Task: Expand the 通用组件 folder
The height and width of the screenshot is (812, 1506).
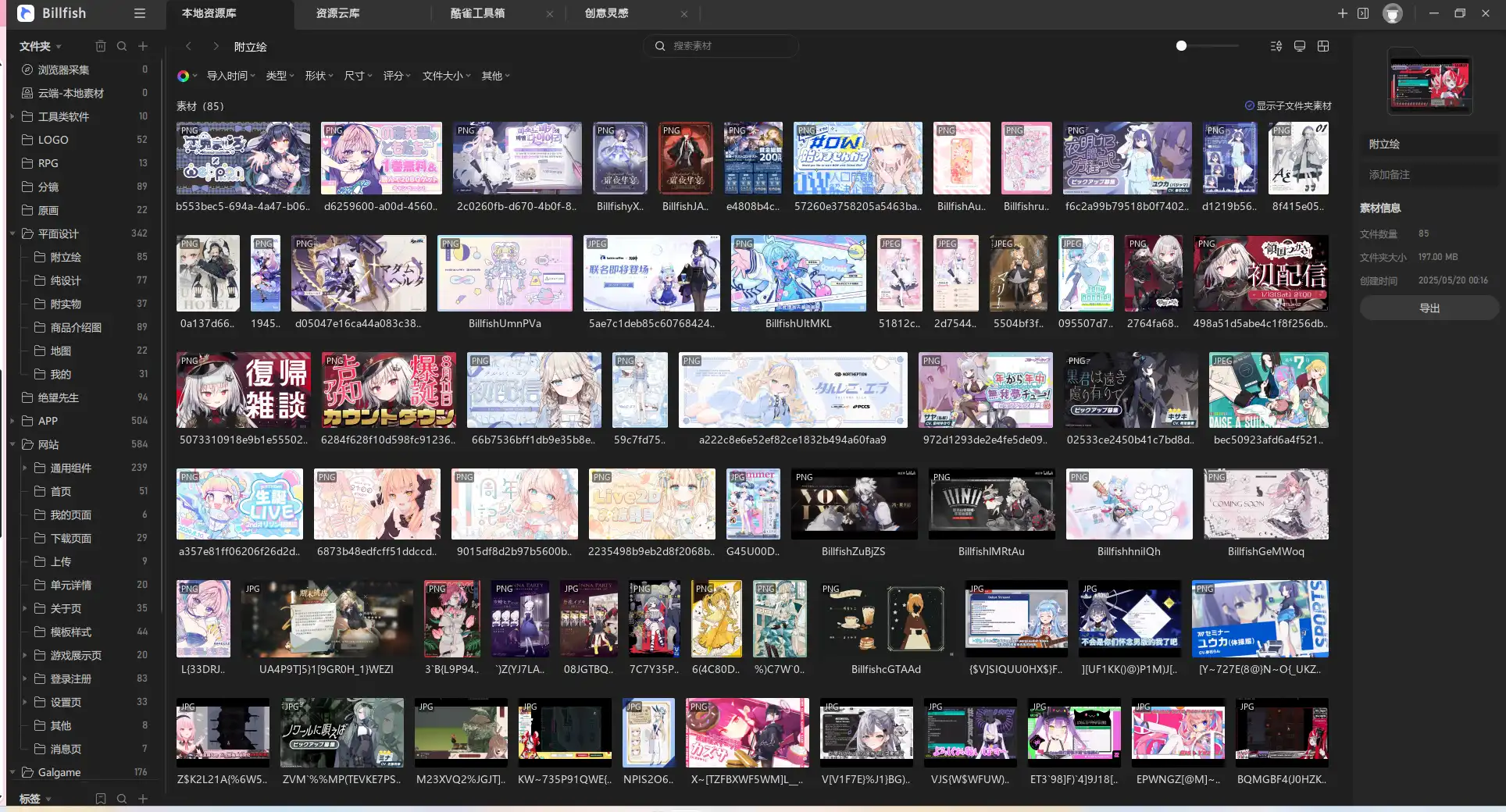Action: tap(25, 468)
